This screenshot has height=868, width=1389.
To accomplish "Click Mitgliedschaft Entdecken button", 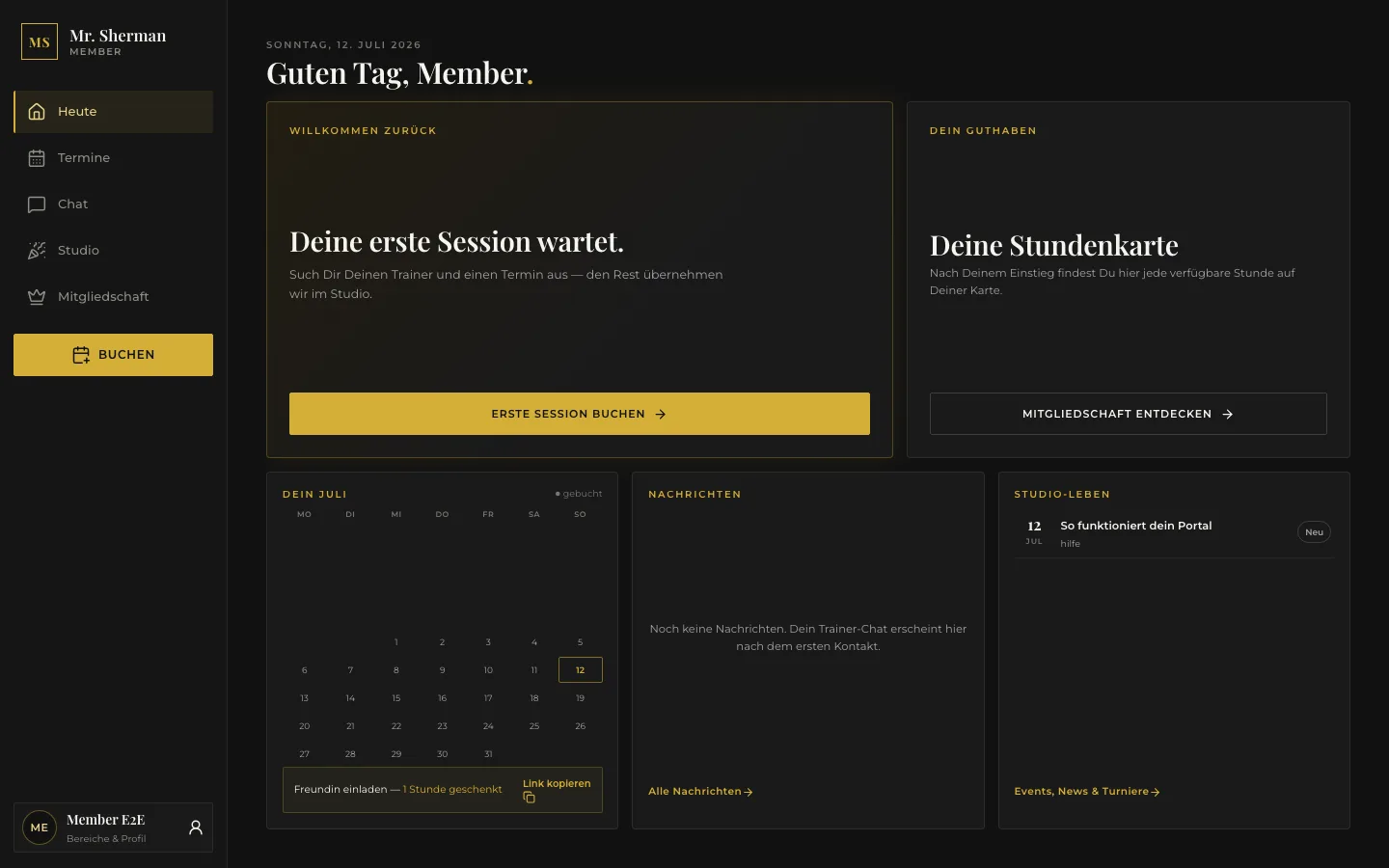I will 1129,414.
